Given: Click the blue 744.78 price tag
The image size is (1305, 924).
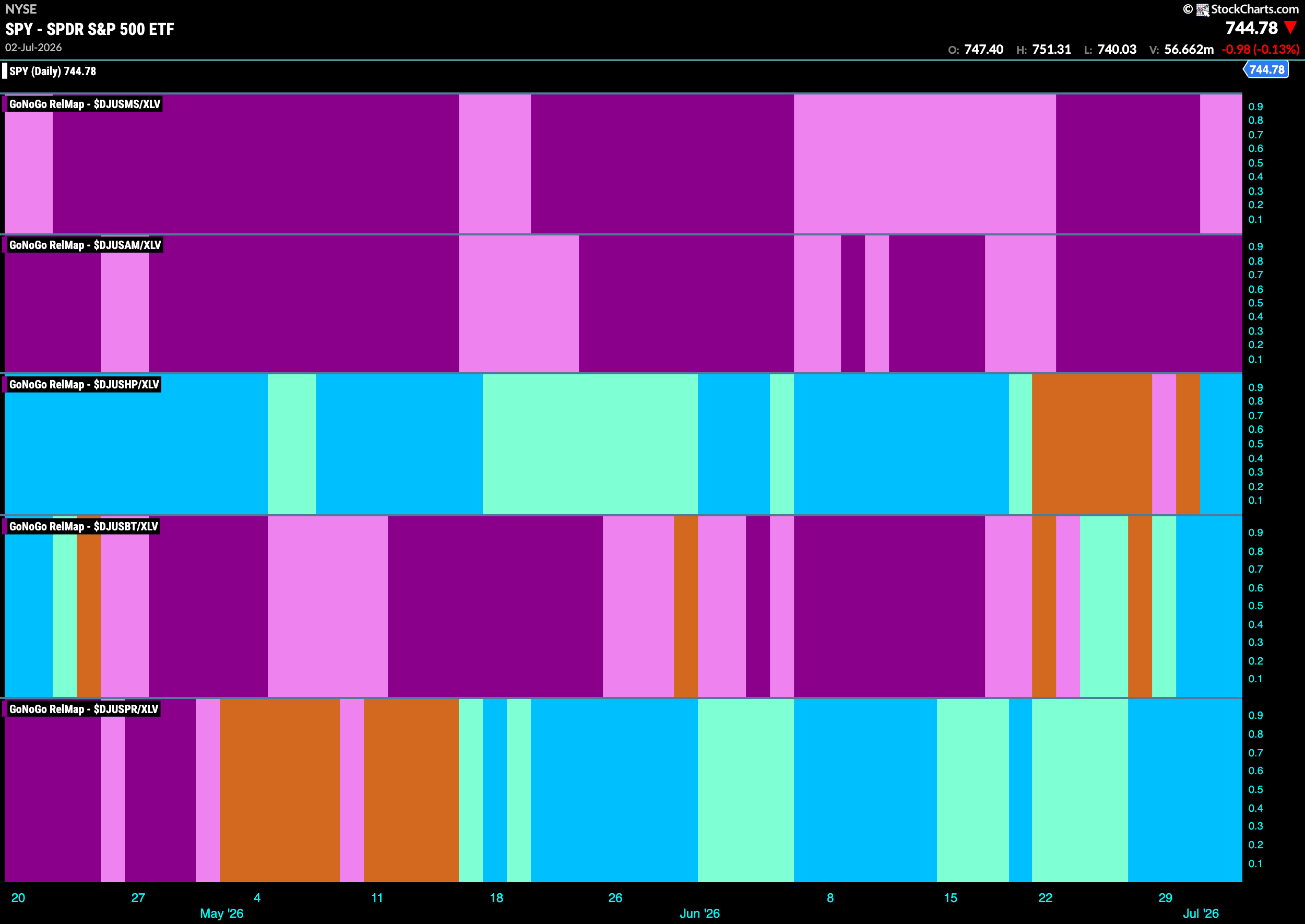Looking at the screenshot, I should [x=1266, y=69].
